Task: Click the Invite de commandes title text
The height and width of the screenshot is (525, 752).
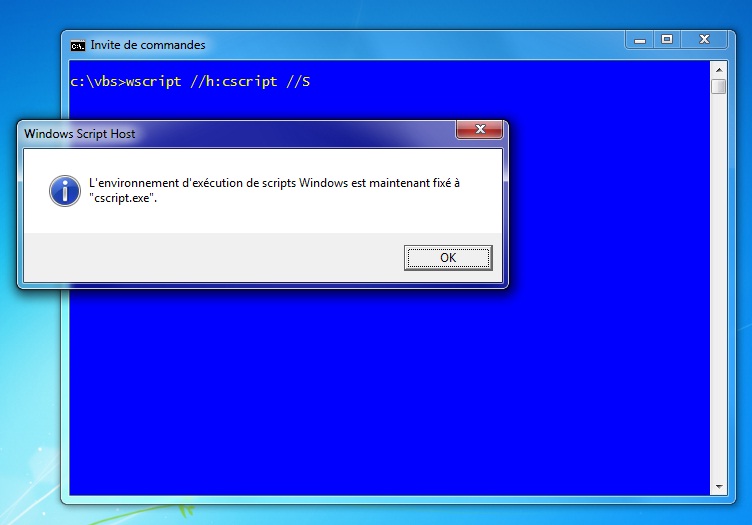Action: click(x=148, y=45)
